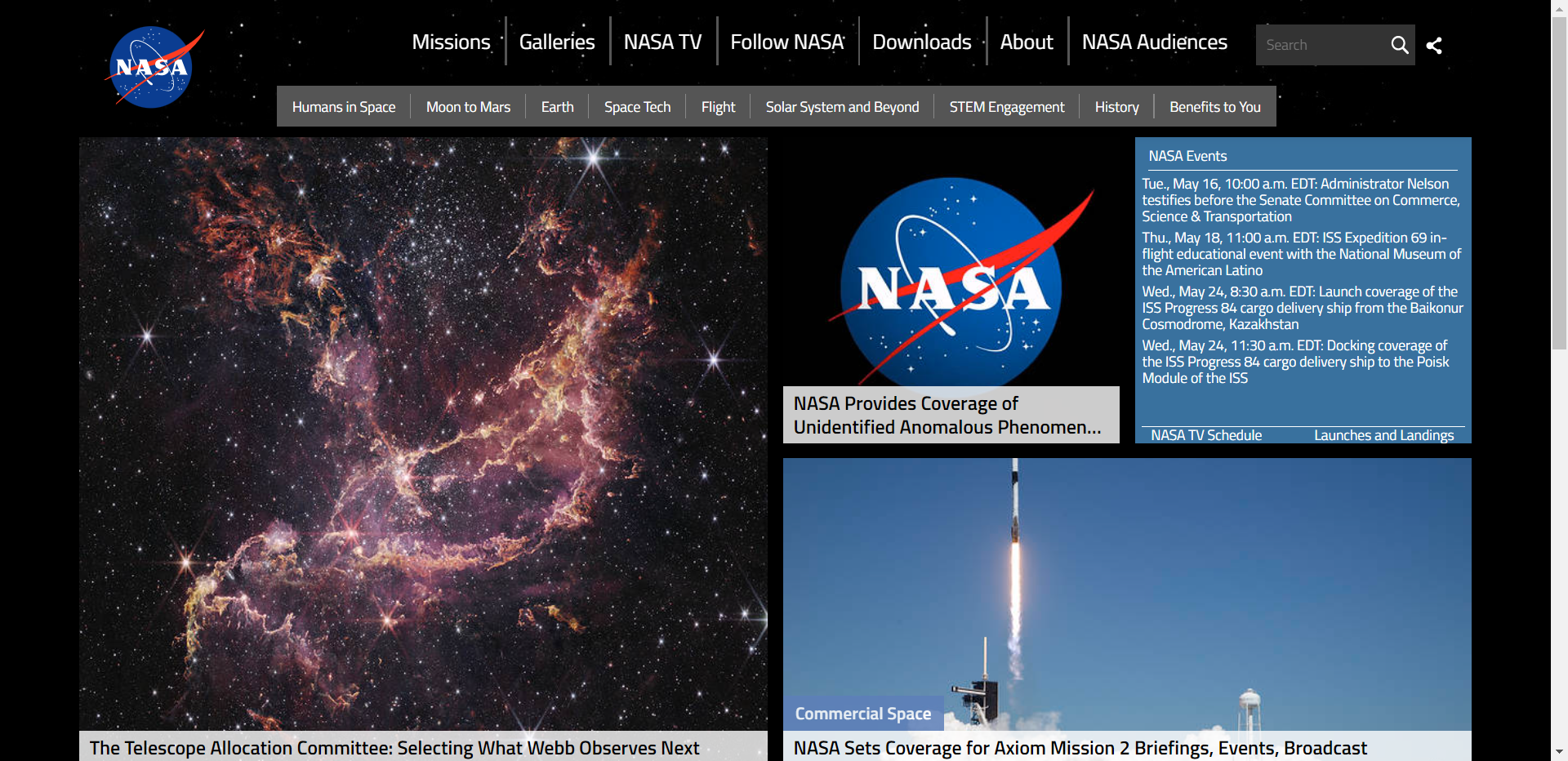Image resolution: width=1568 pixels, height=761 pixels.
Task: Go to the Moon to Mars topic
Action: 468,107
